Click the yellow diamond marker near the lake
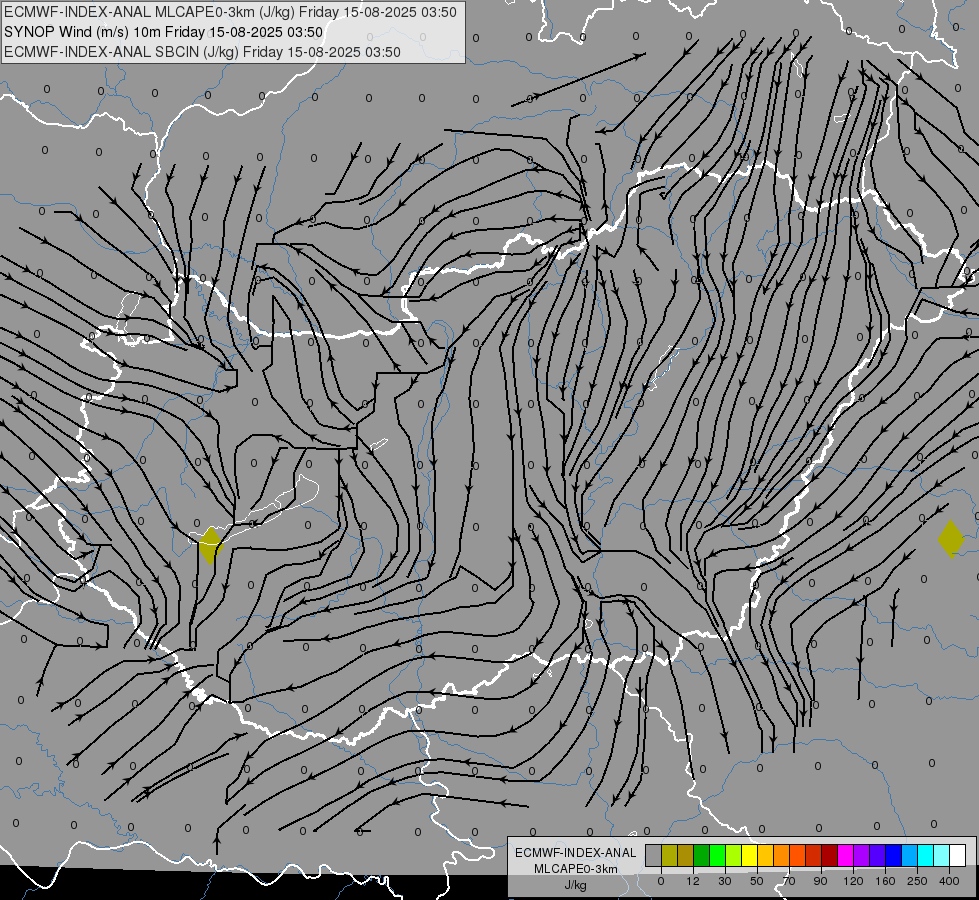This screenshot has width=979, height=900. click(x=210, y=545)
